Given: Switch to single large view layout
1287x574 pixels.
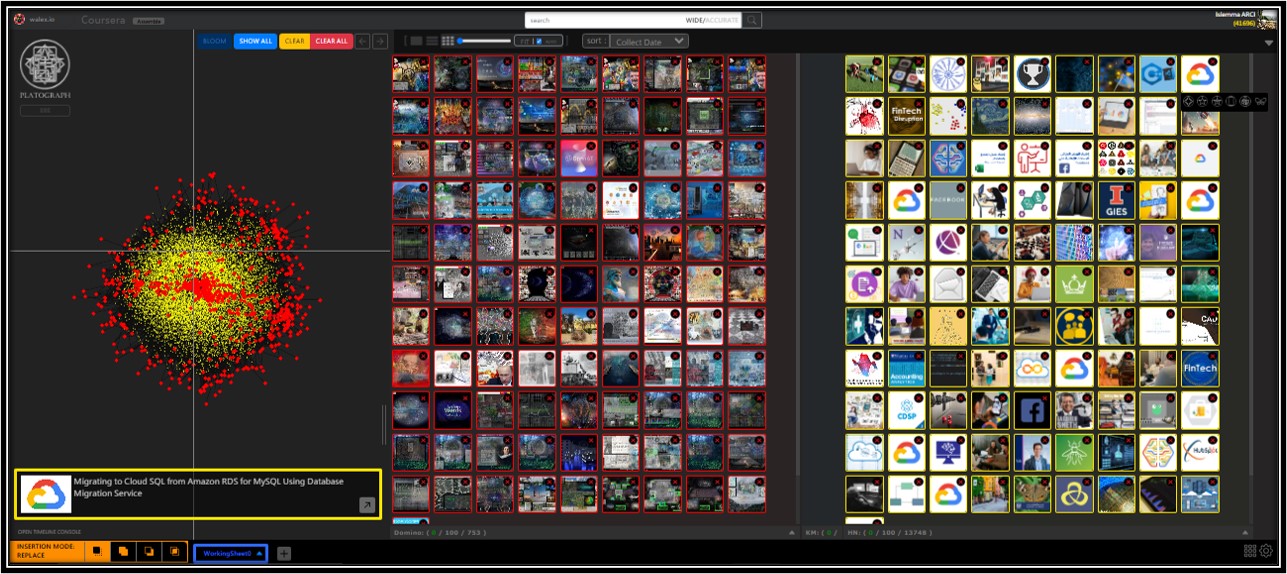Looking at the screenshot, I should coord(415,41).
